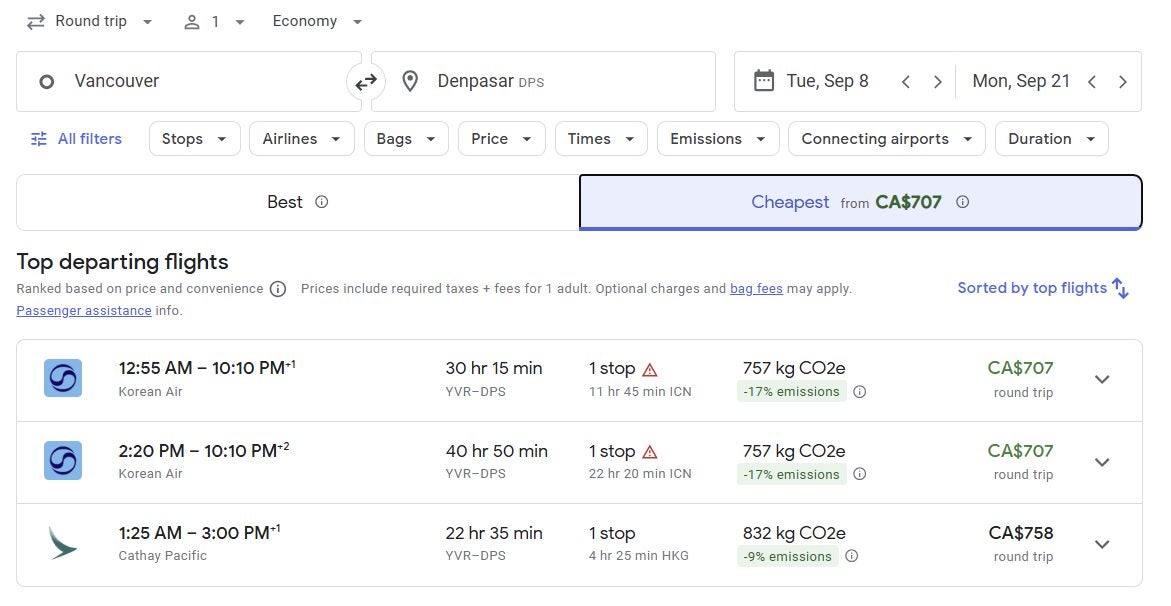
Task: Move return date to previous day
Action: click(1092, 82)
